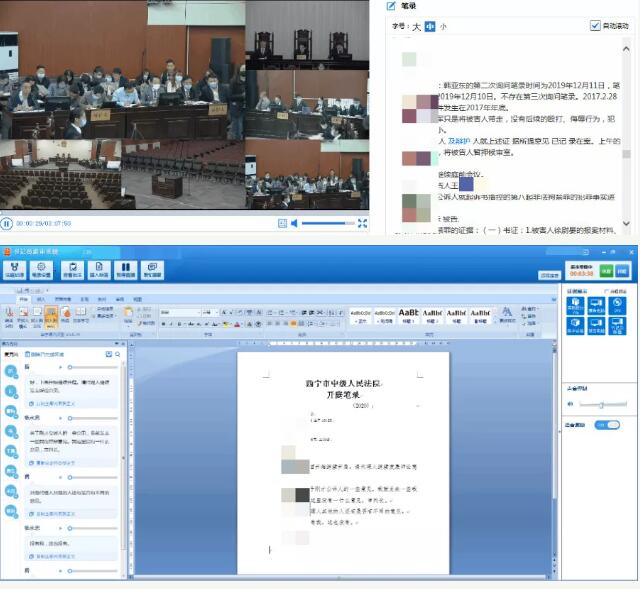
Task: Click the download icon beside the search magnifier
Action: 109,354
